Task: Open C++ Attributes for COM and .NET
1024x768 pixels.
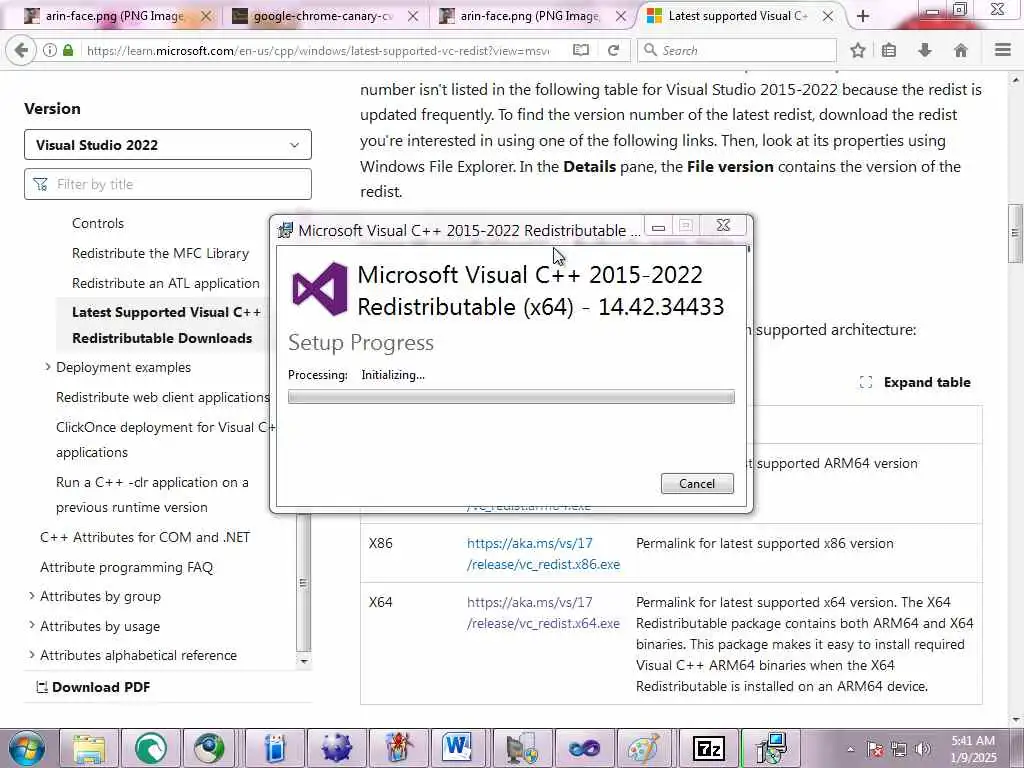Action: [x=145, y=537]
